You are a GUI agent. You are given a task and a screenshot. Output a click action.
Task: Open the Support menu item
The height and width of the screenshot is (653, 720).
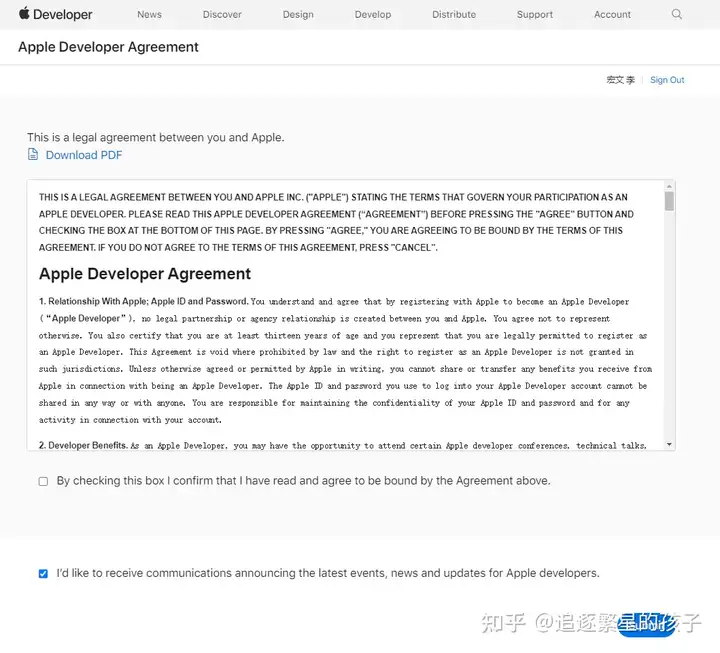pos(534,14)
